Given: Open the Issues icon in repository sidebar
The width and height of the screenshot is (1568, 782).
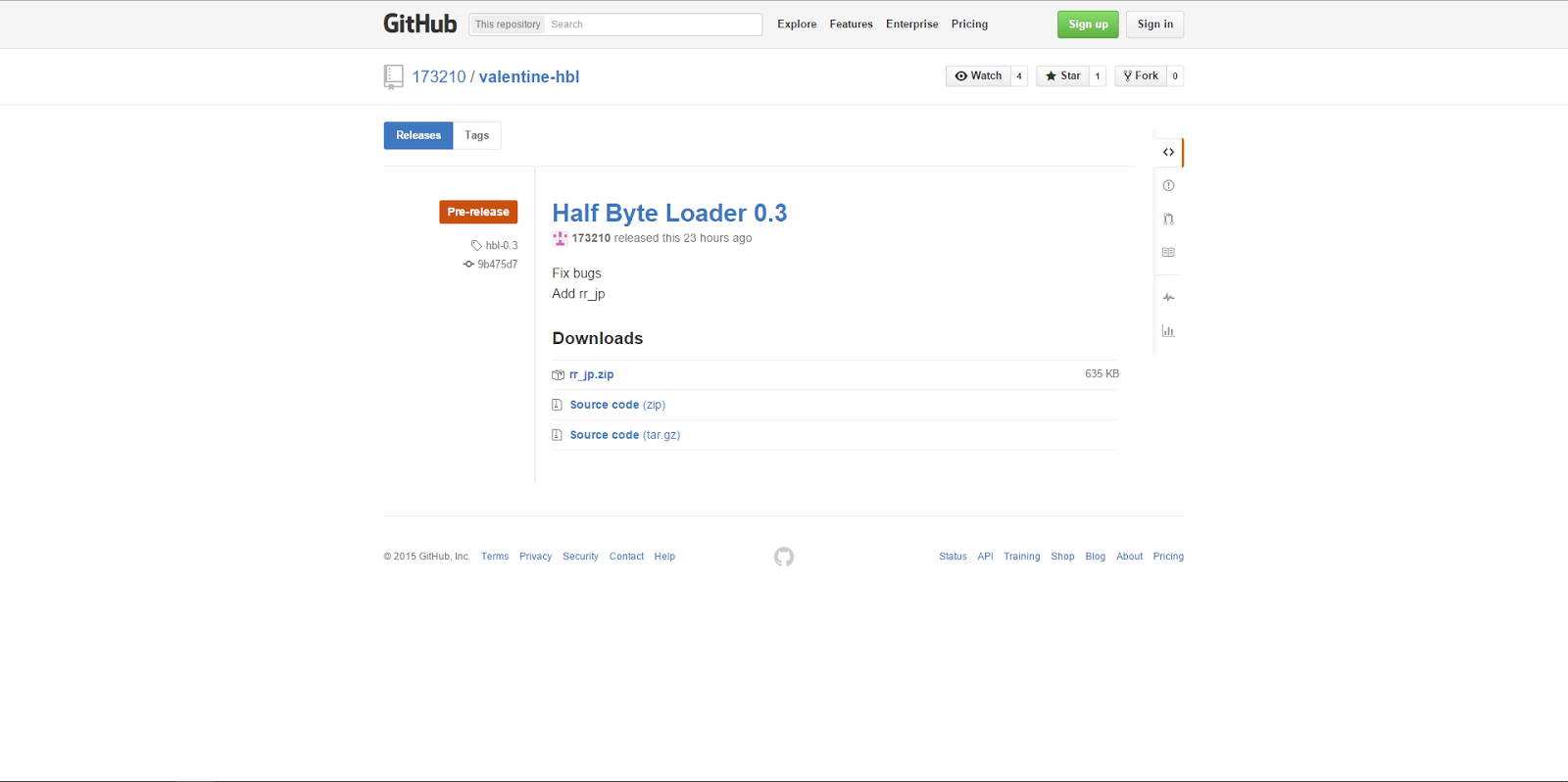Looking at the screenshot, I should point(1168,185).
